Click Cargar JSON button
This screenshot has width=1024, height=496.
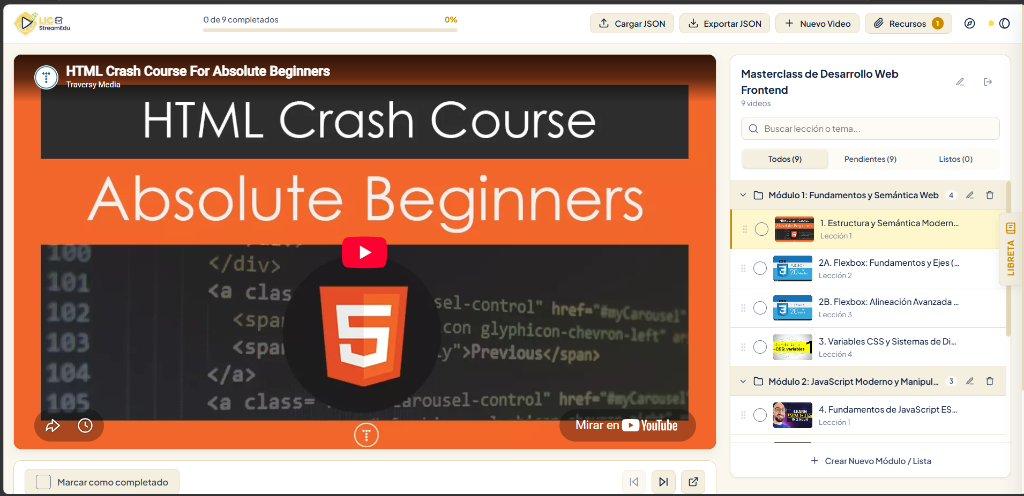(x=632, y=23)
